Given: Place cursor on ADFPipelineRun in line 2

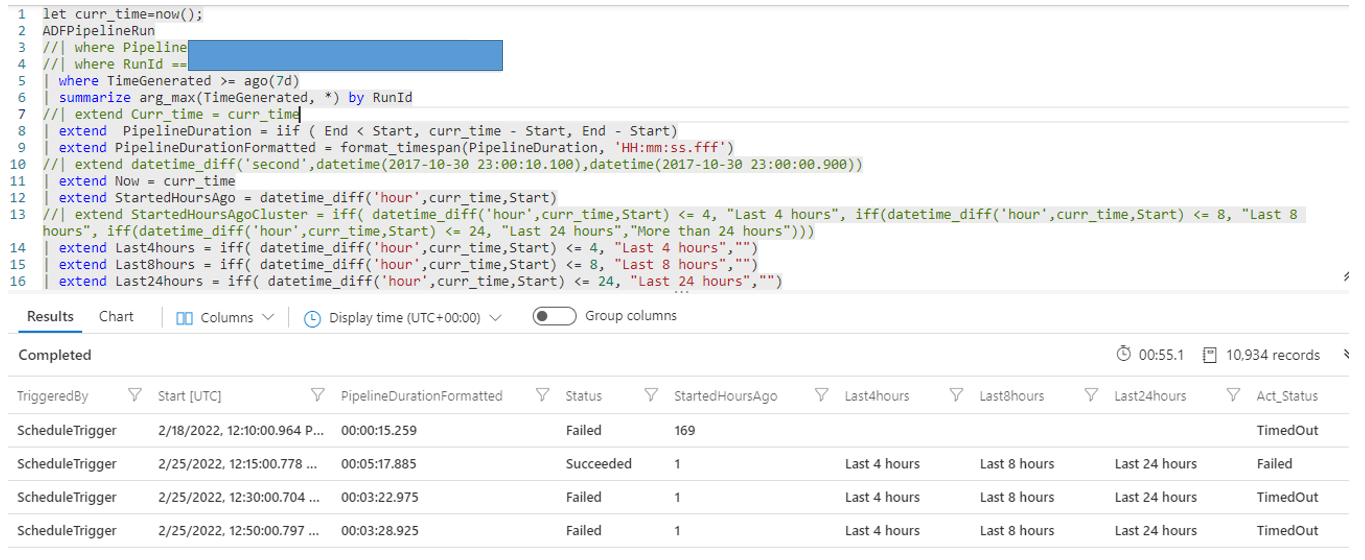Looking at the screenshot, I should coord(98,30).
